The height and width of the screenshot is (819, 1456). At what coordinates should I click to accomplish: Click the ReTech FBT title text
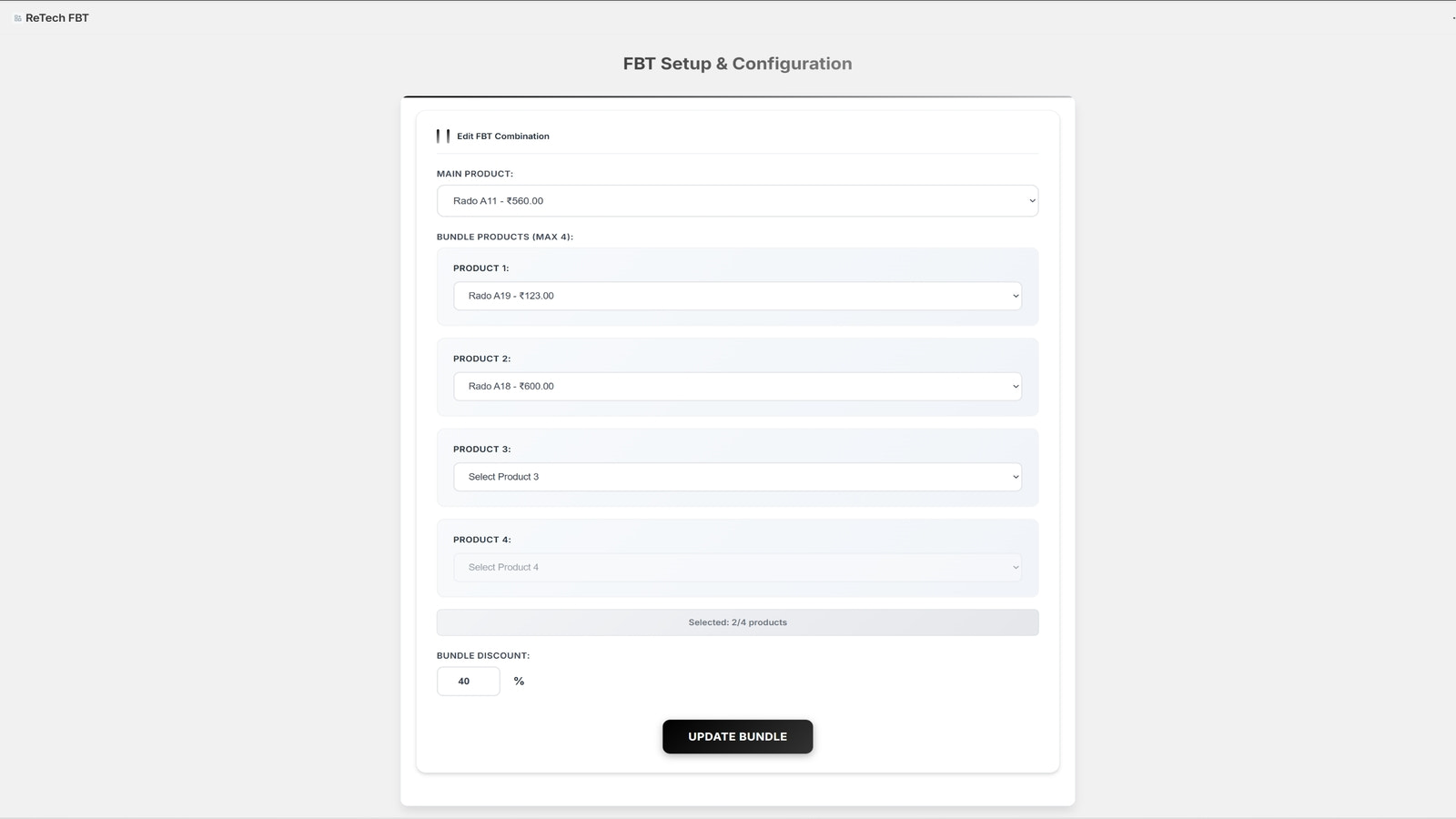click(57, 18)
